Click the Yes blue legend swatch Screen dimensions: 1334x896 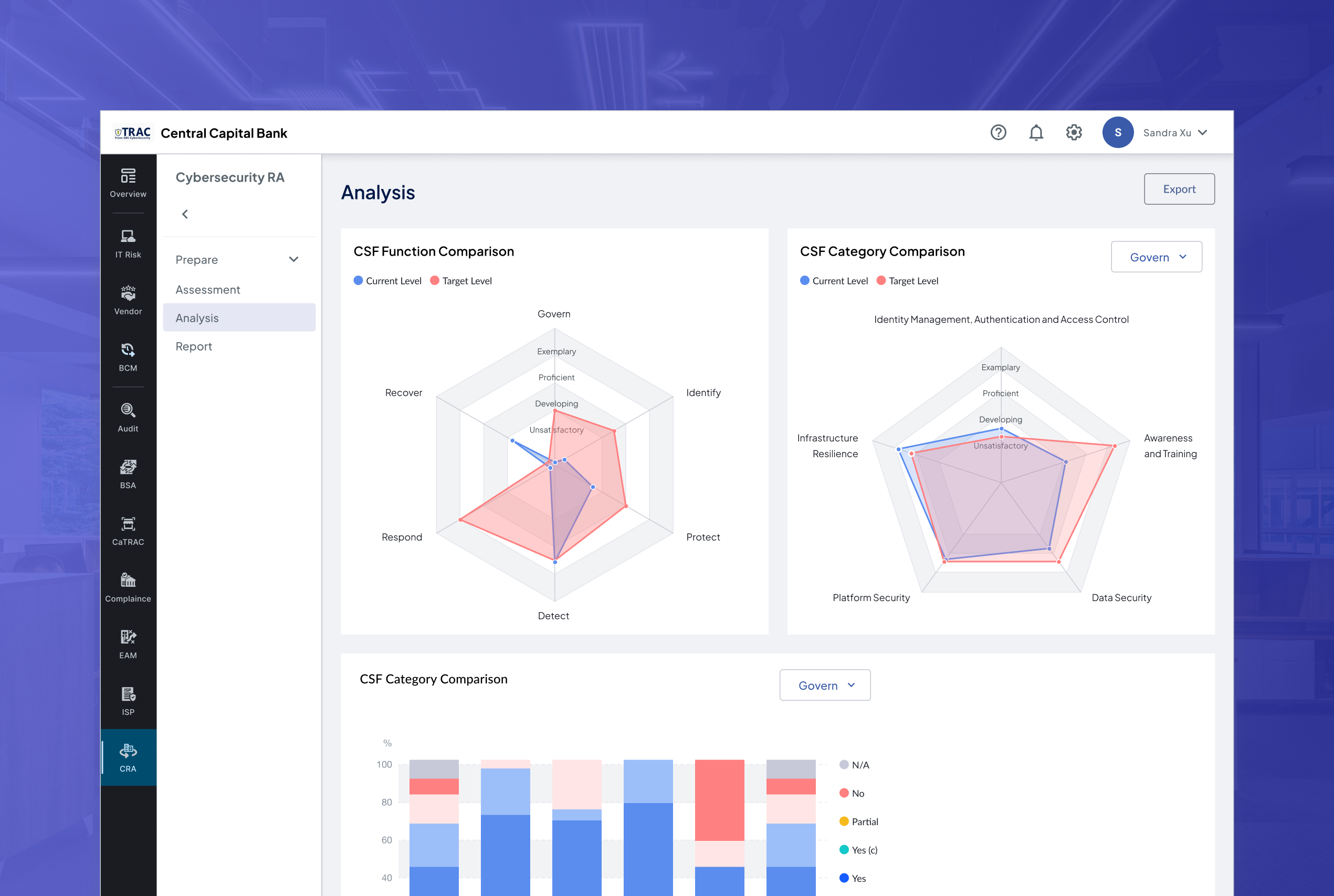coord(844,878)
